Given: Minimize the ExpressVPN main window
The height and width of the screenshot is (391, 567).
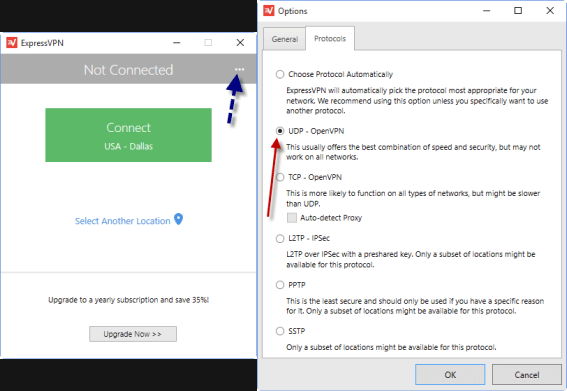Looking at the screenshot, I should pyautogui.click(x=176, y=43).
